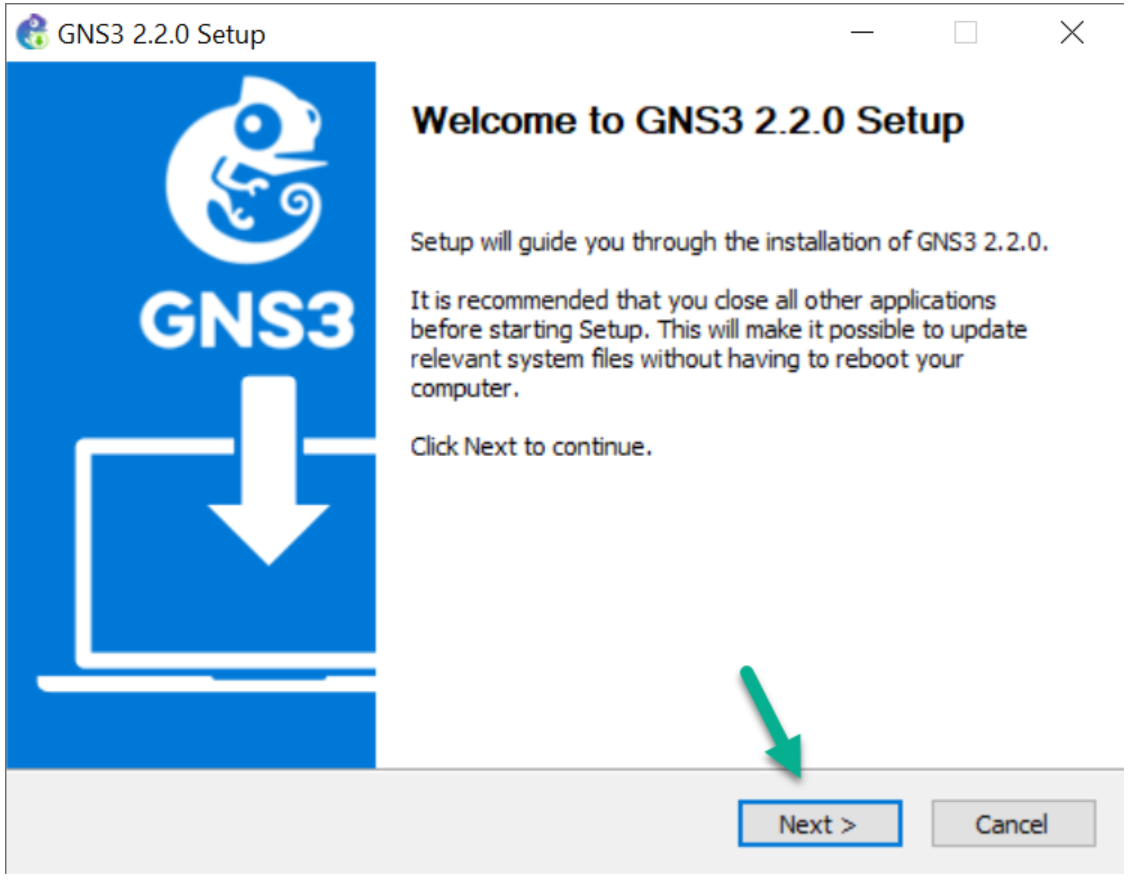This screenshot has width=1130, height=892.
Task: Click the GNS3 chameleon logo
Action: click(246, 169)
